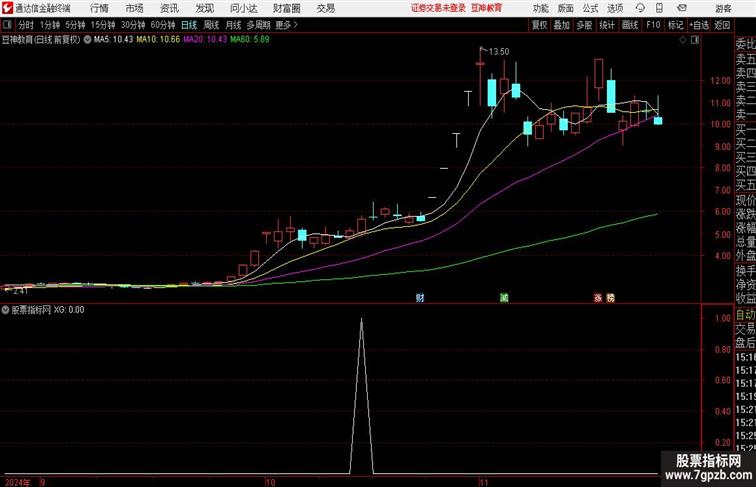Click the 叠加 overlay button
This screenshot has height=487, width=756.
(562, 25)
